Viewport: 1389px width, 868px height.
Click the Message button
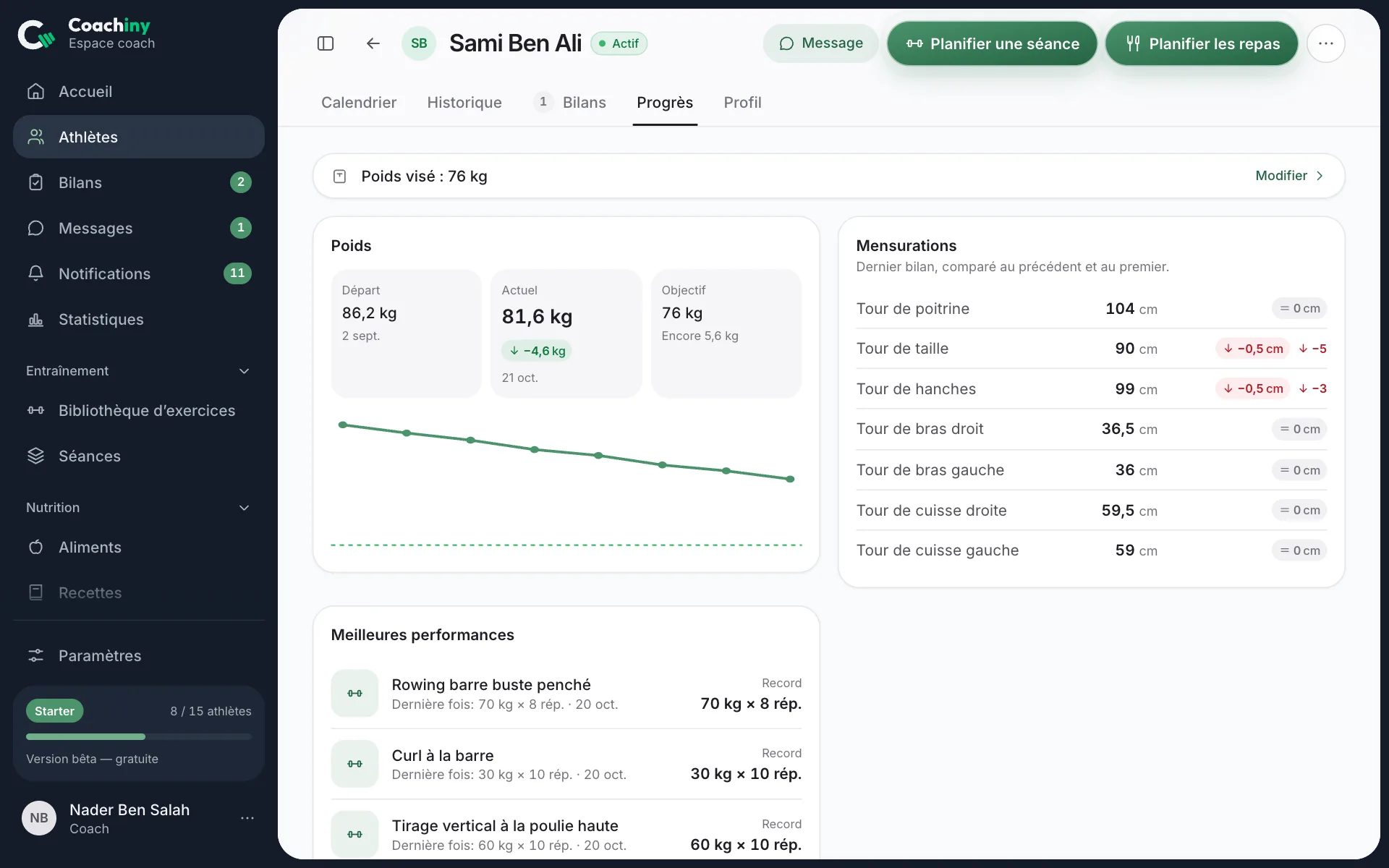(x=821, y=43)
